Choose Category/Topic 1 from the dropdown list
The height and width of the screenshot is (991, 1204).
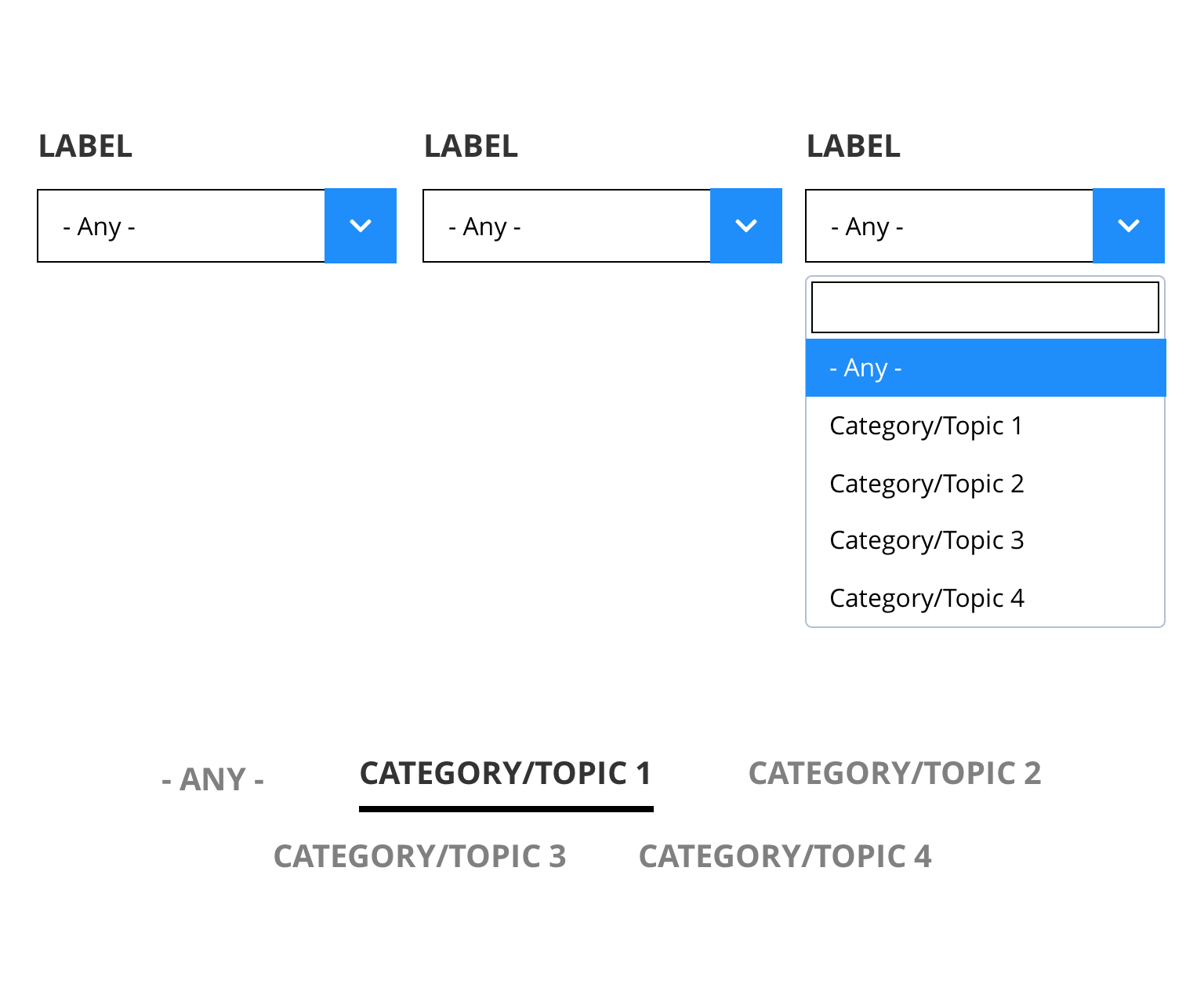tap(985, 426)
